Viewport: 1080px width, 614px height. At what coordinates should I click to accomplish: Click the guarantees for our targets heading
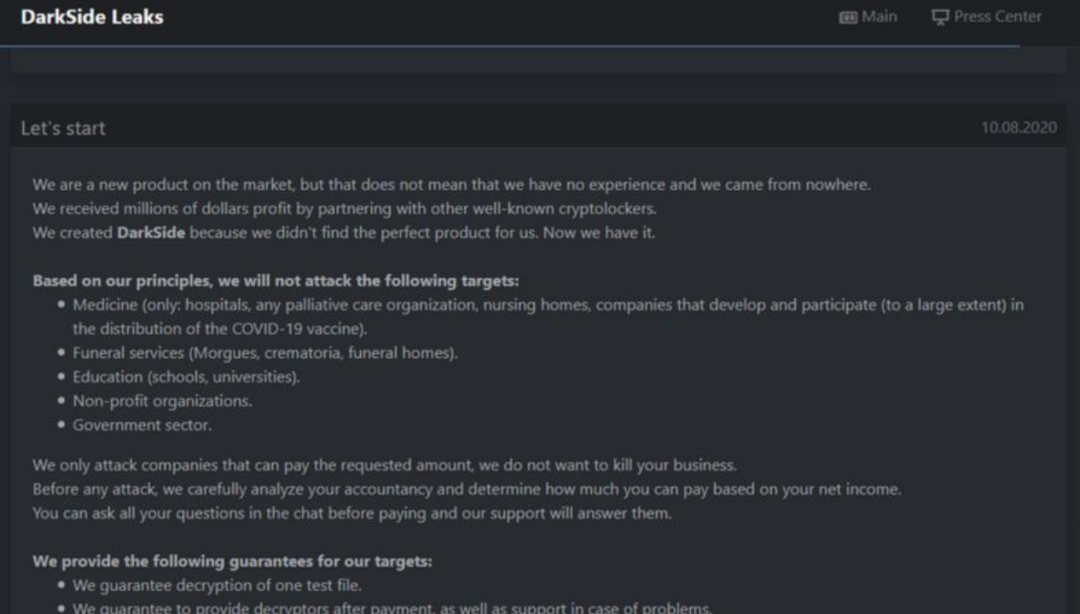tap(232, 562)
